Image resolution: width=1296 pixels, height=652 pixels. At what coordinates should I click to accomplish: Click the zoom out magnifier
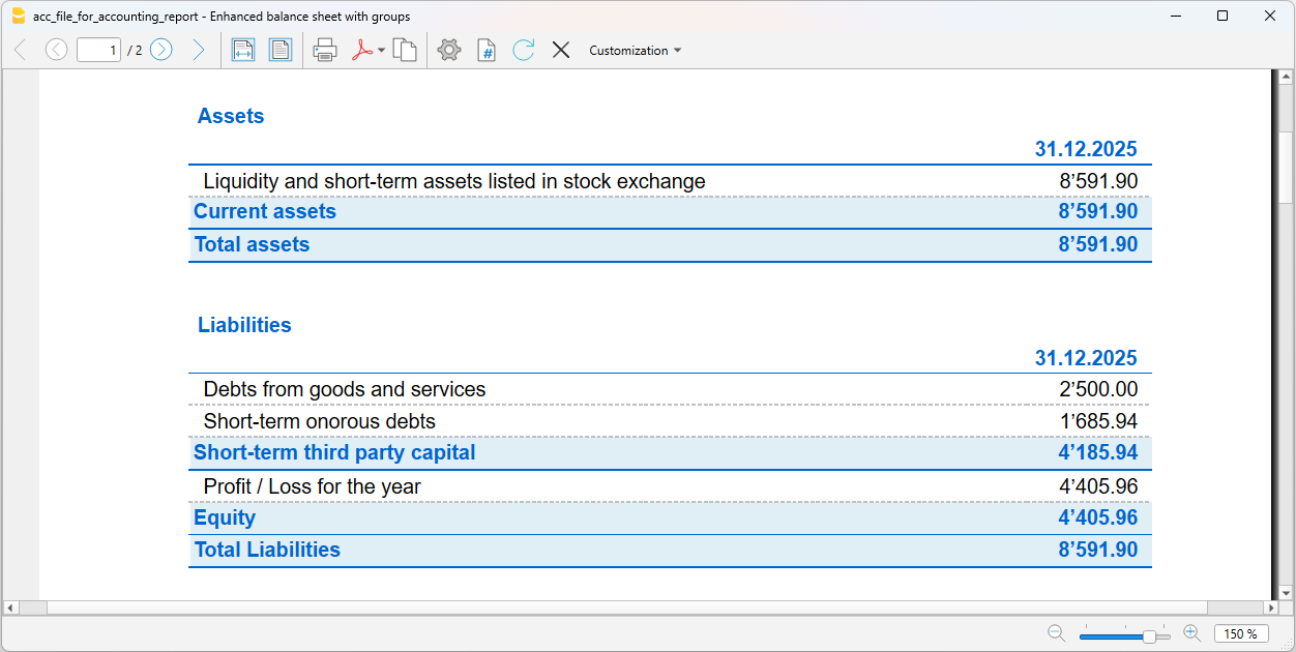[1056, 633]
